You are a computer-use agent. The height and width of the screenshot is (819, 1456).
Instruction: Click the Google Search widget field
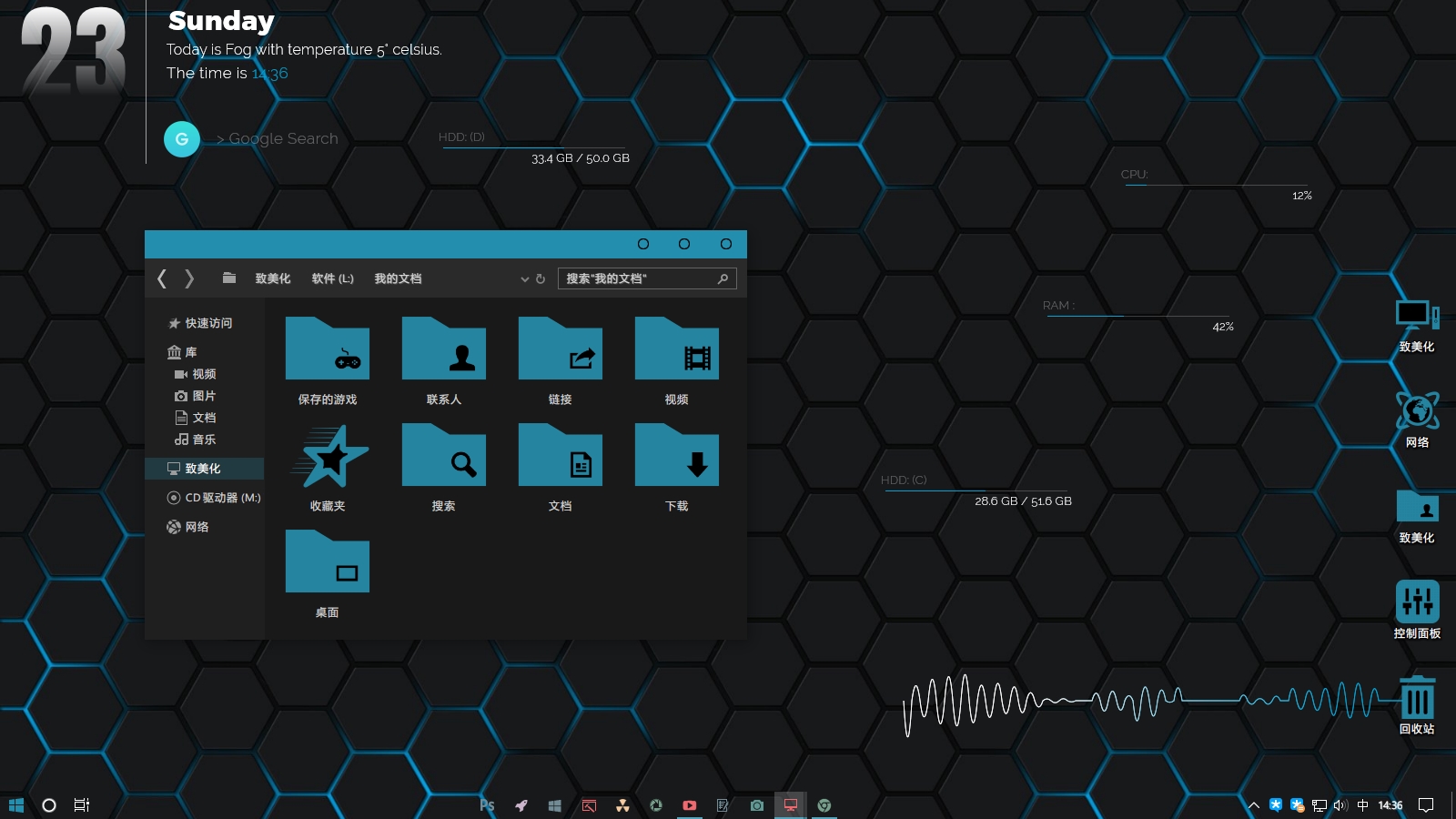pos(277,138)
